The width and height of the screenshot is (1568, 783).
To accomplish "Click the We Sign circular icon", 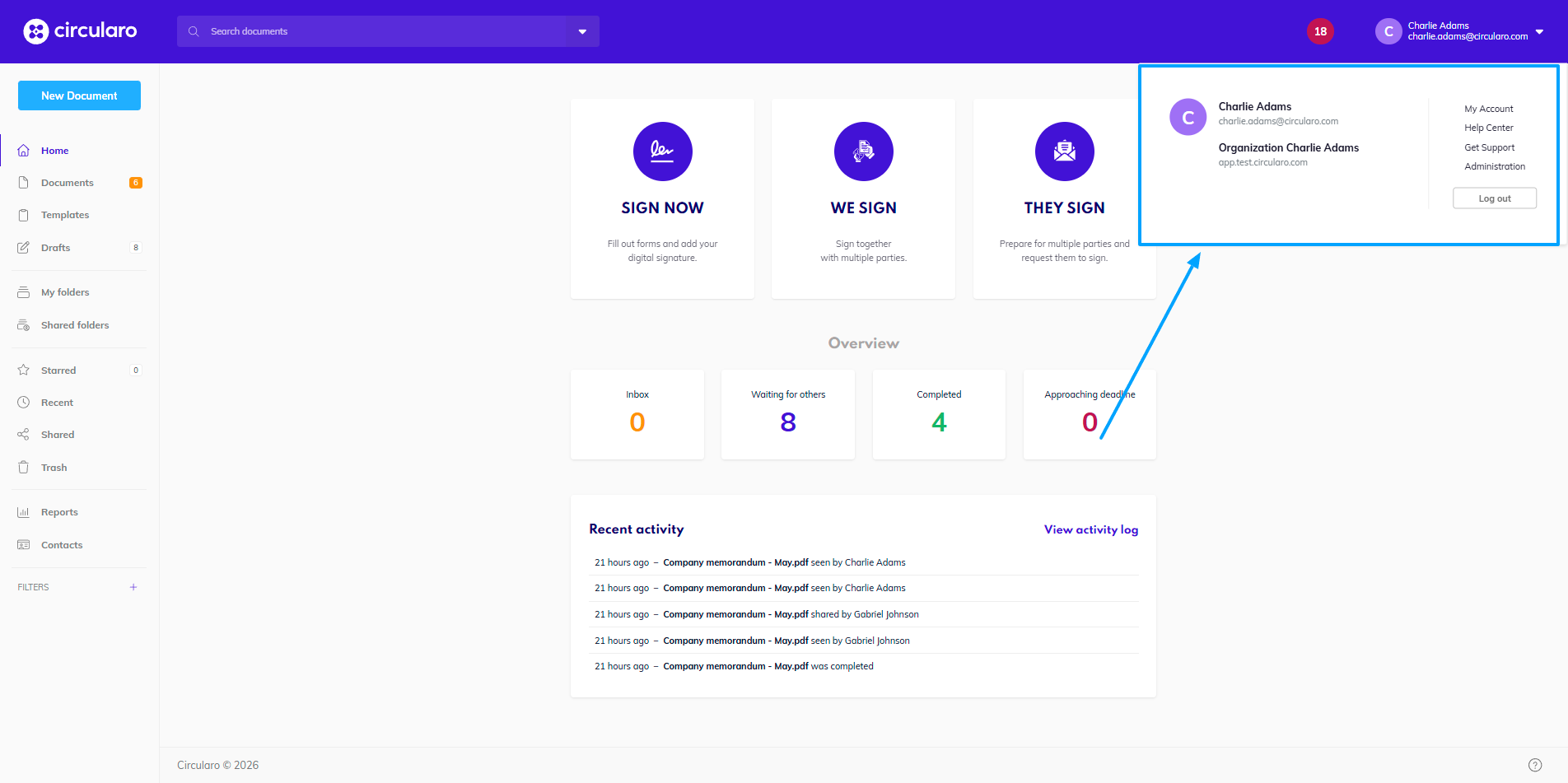I will [x=863, y=151].
